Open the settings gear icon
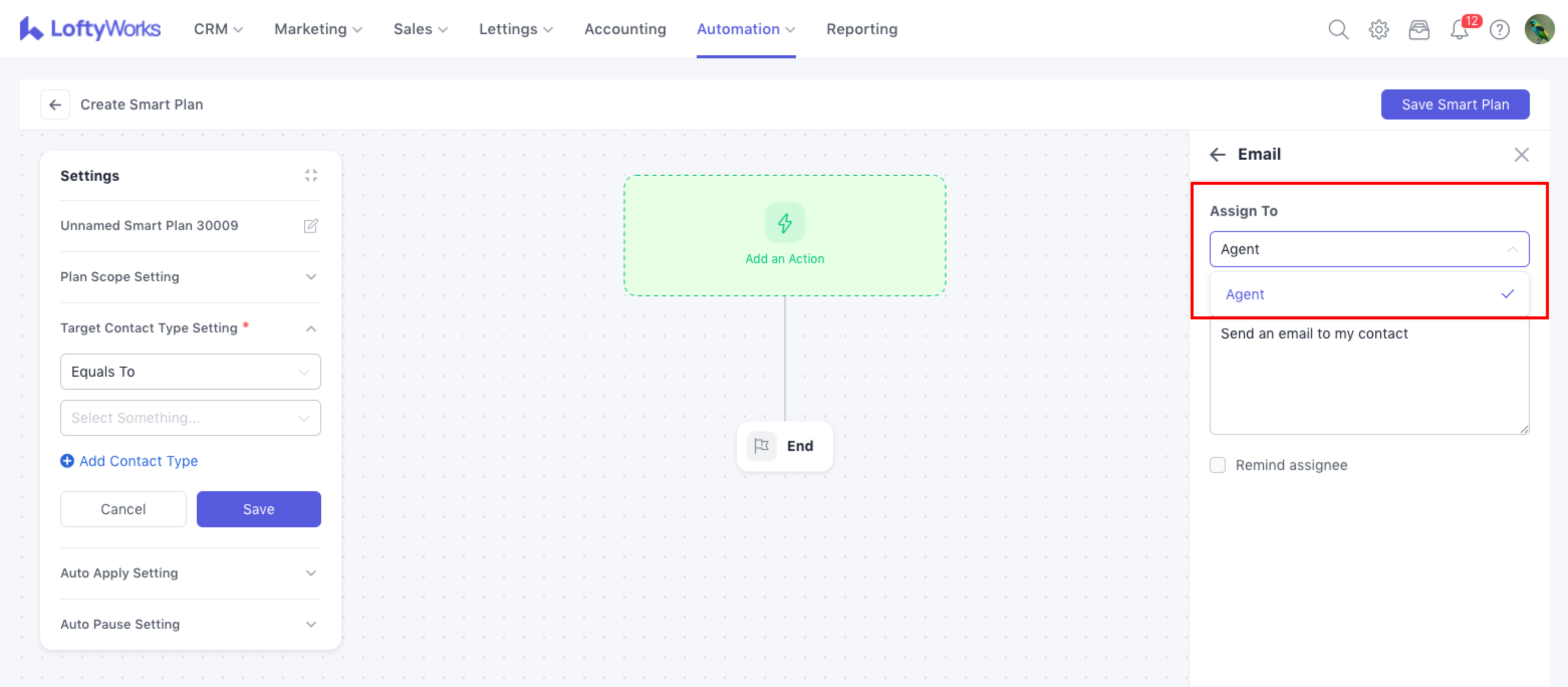Image resolution: width=1568 pixels, height=687 pixels. (x=1379, y=29)
